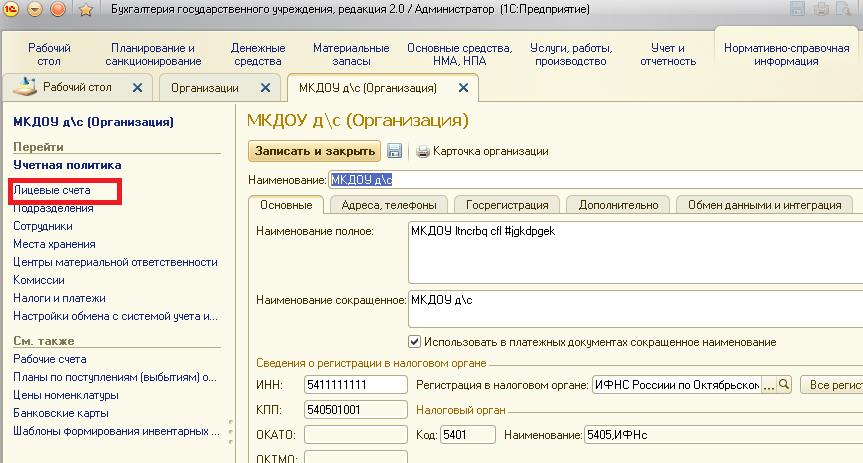
Task: Close the Рабочий стол tab
Action: [x=138, y=88]
